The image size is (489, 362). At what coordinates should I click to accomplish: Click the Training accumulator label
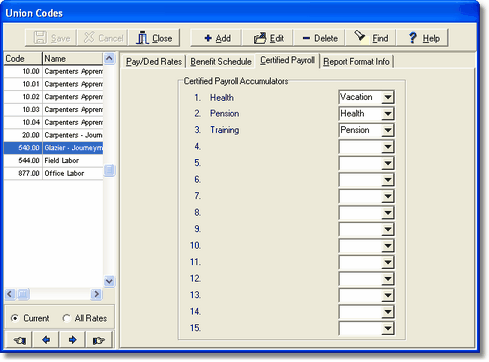coord(224,130)
